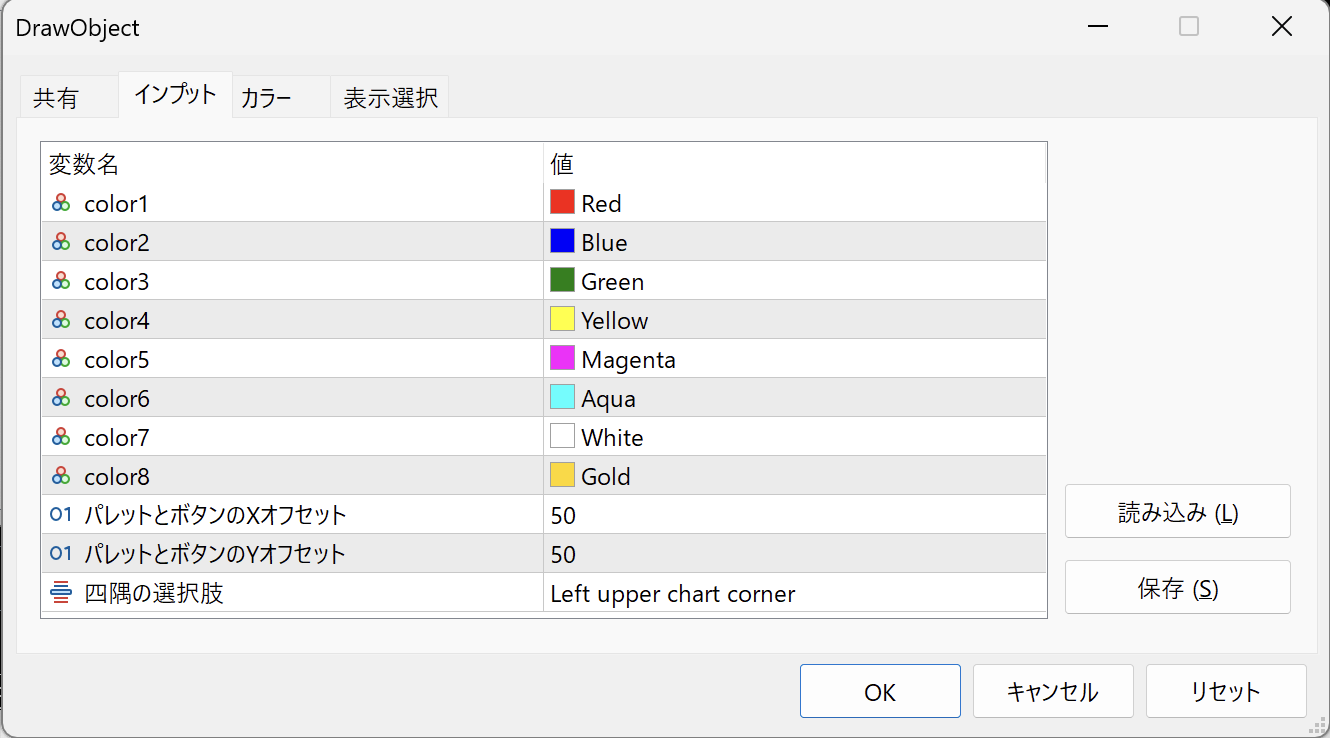The width and height of the screenshot is (1330, 738).
Task: Switch to the 共有 tab
Action: tap(56, 99)
